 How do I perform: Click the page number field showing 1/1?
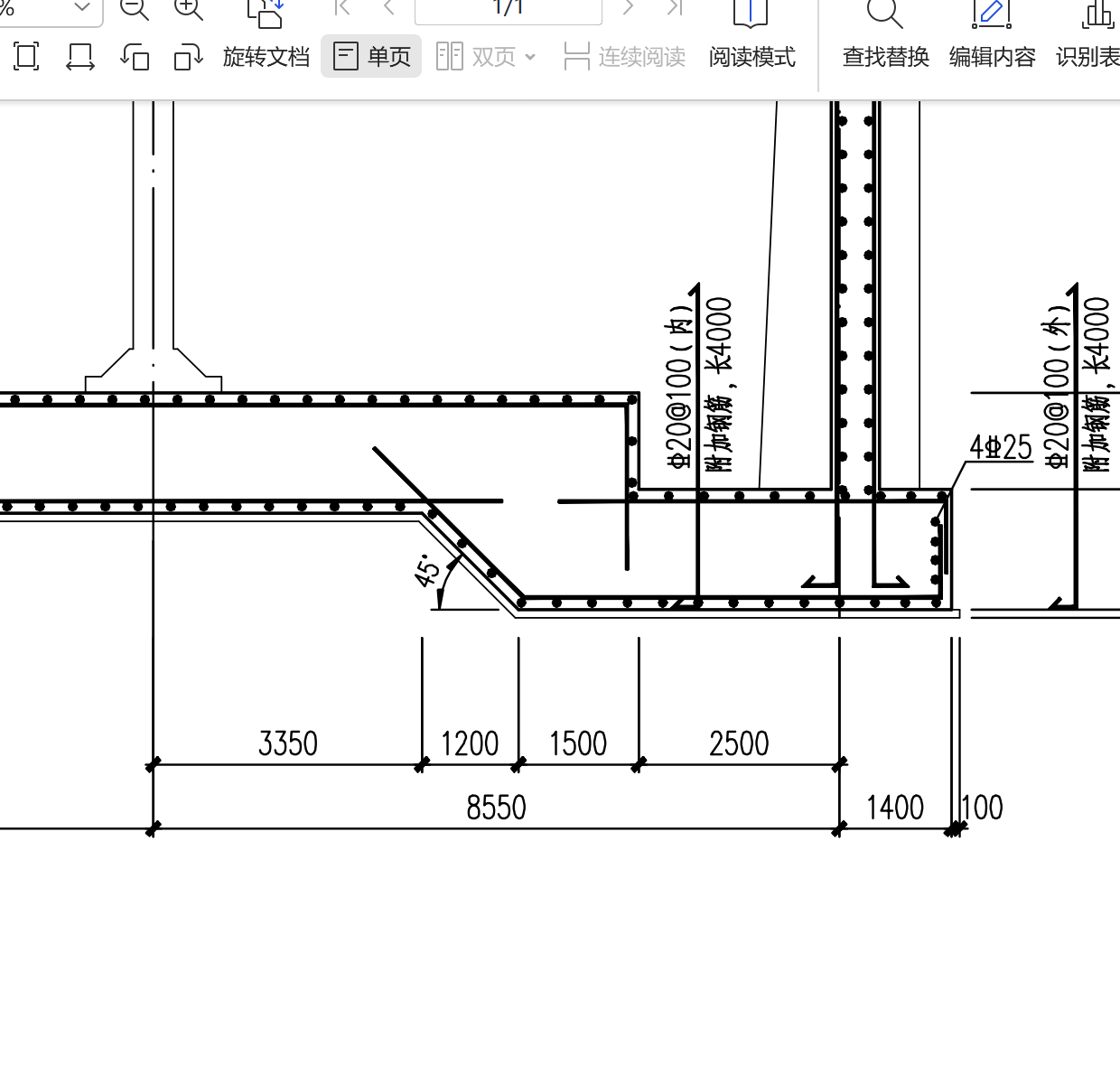(x=509, y=9)
